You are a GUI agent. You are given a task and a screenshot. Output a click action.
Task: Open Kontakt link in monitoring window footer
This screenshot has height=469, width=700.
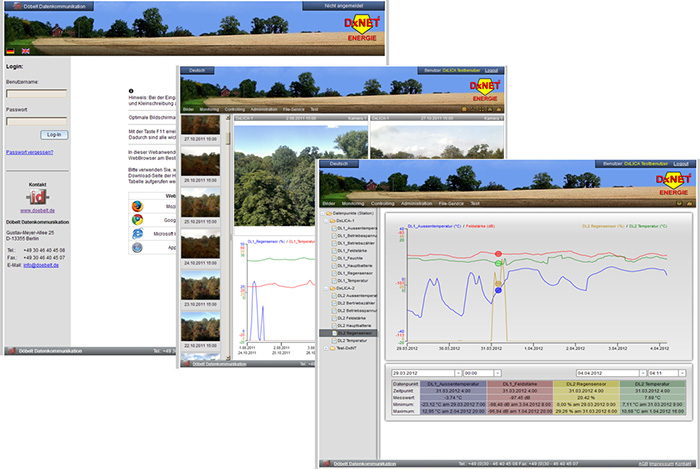point(683,464)
